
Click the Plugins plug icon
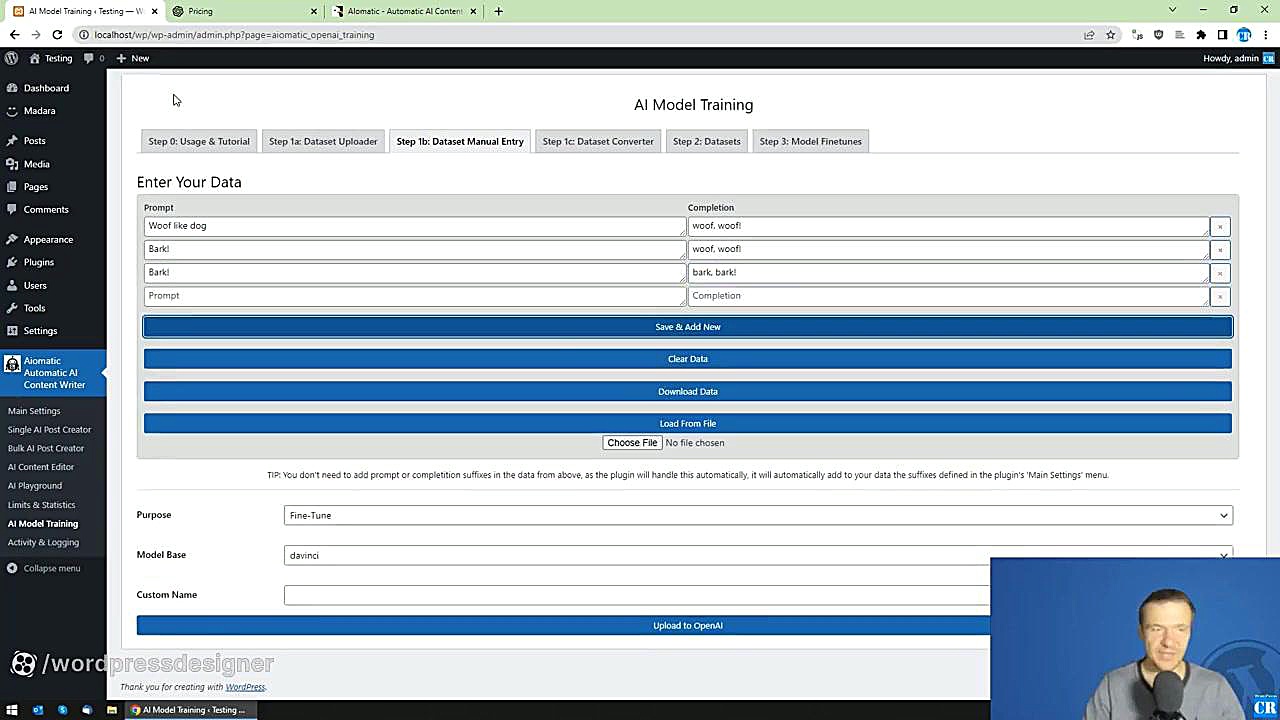pyautogui.click(x=12, y=262)
